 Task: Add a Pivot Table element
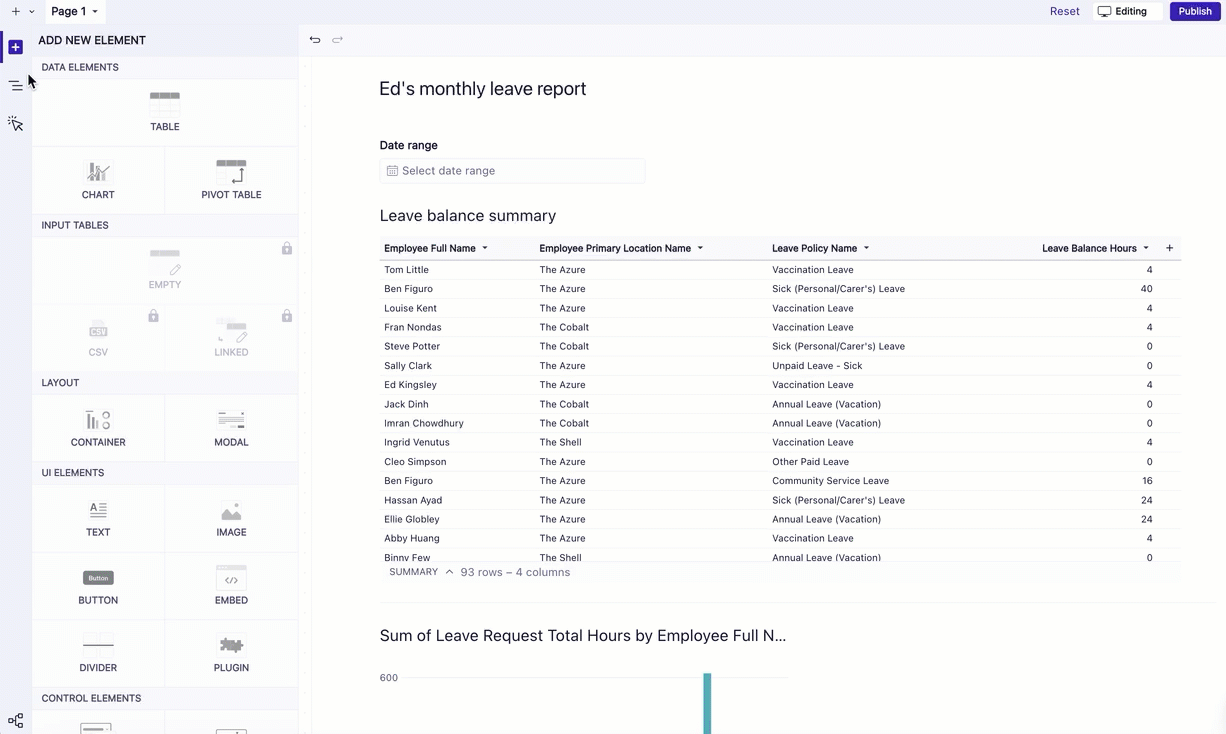coord(231,180)
